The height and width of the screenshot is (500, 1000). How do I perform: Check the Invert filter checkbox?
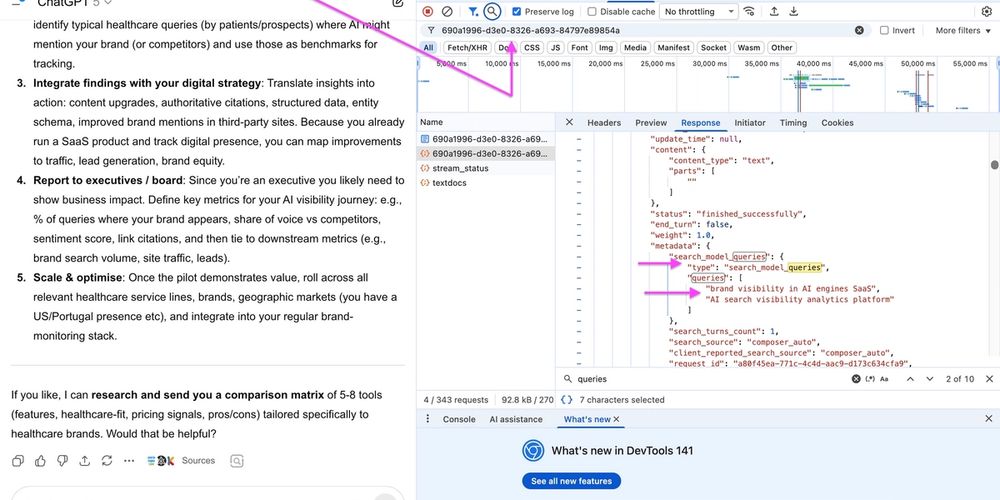point(884,30)
